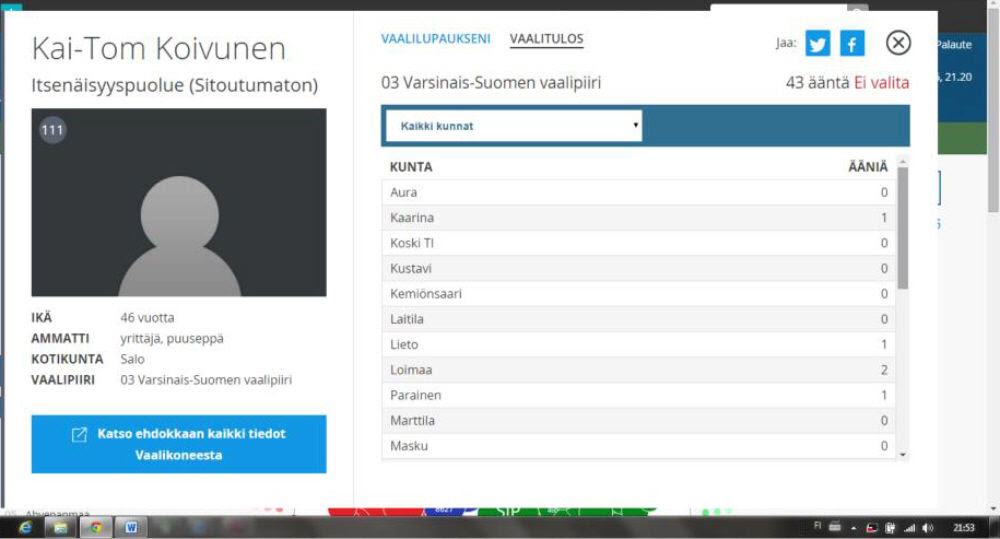
Task: Switch to the VAALILUPAUKSENI tab
Action: [436, 39]
